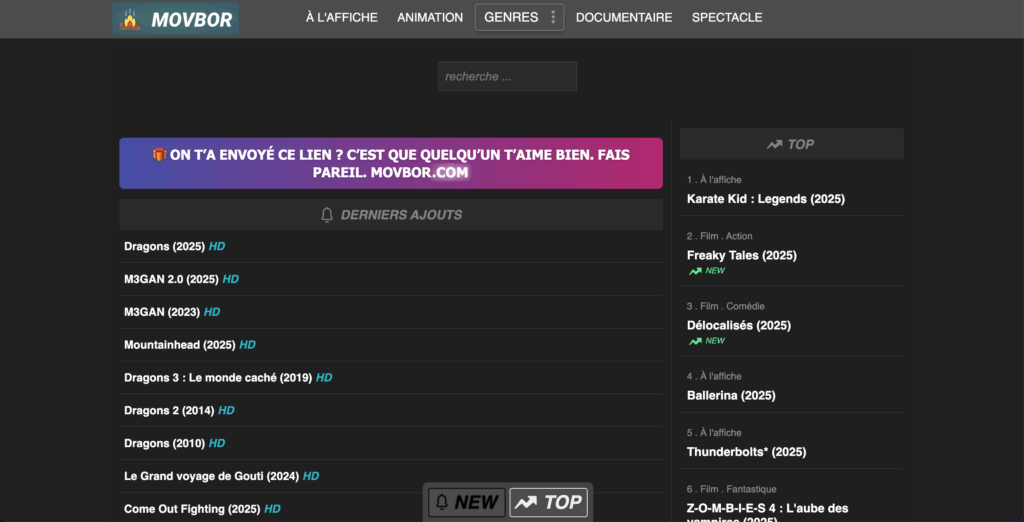Click the three-dot icon beside GENRES

click(553, 17)
